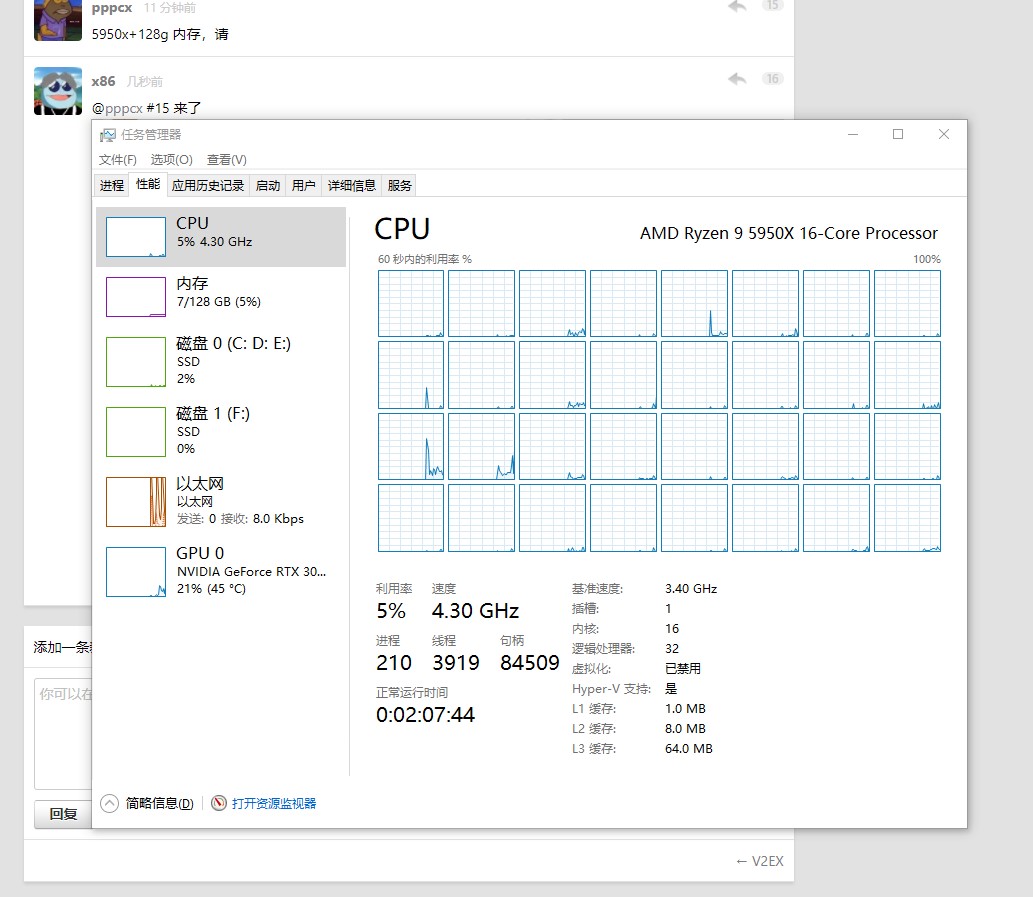Click the Task Manager title bar icon
This screenshot has width=1033, height=897.
pyautogui.click(x=107, y=135)
